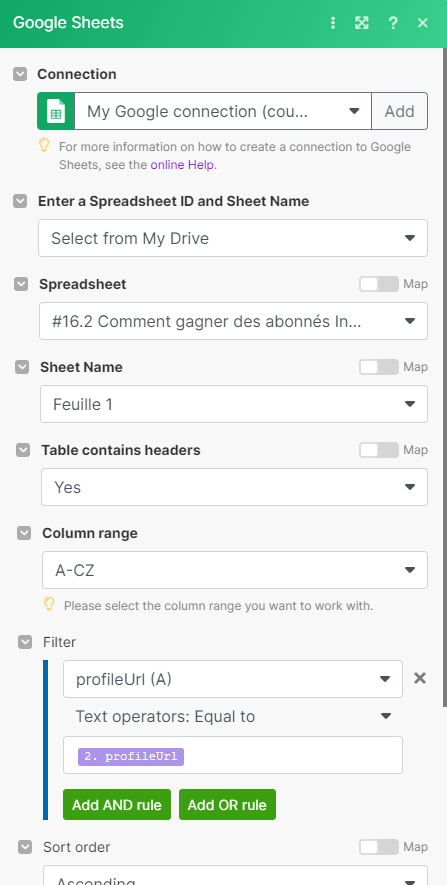Open the three-dot options menu in header
Viewport: 447px width, 885px height.
click(333, 23)
